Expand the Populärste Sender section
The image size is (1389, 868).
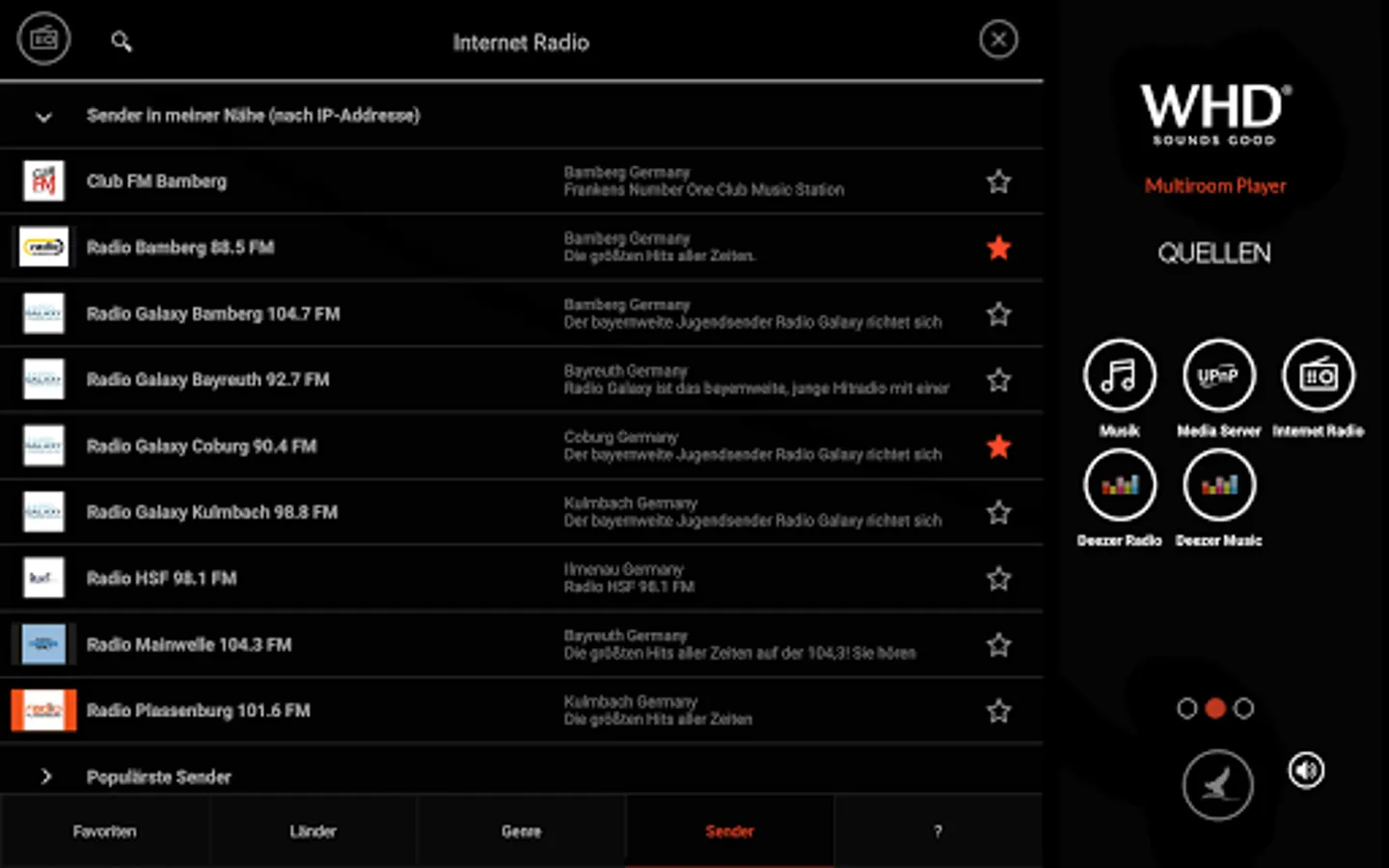pos(45,776)
